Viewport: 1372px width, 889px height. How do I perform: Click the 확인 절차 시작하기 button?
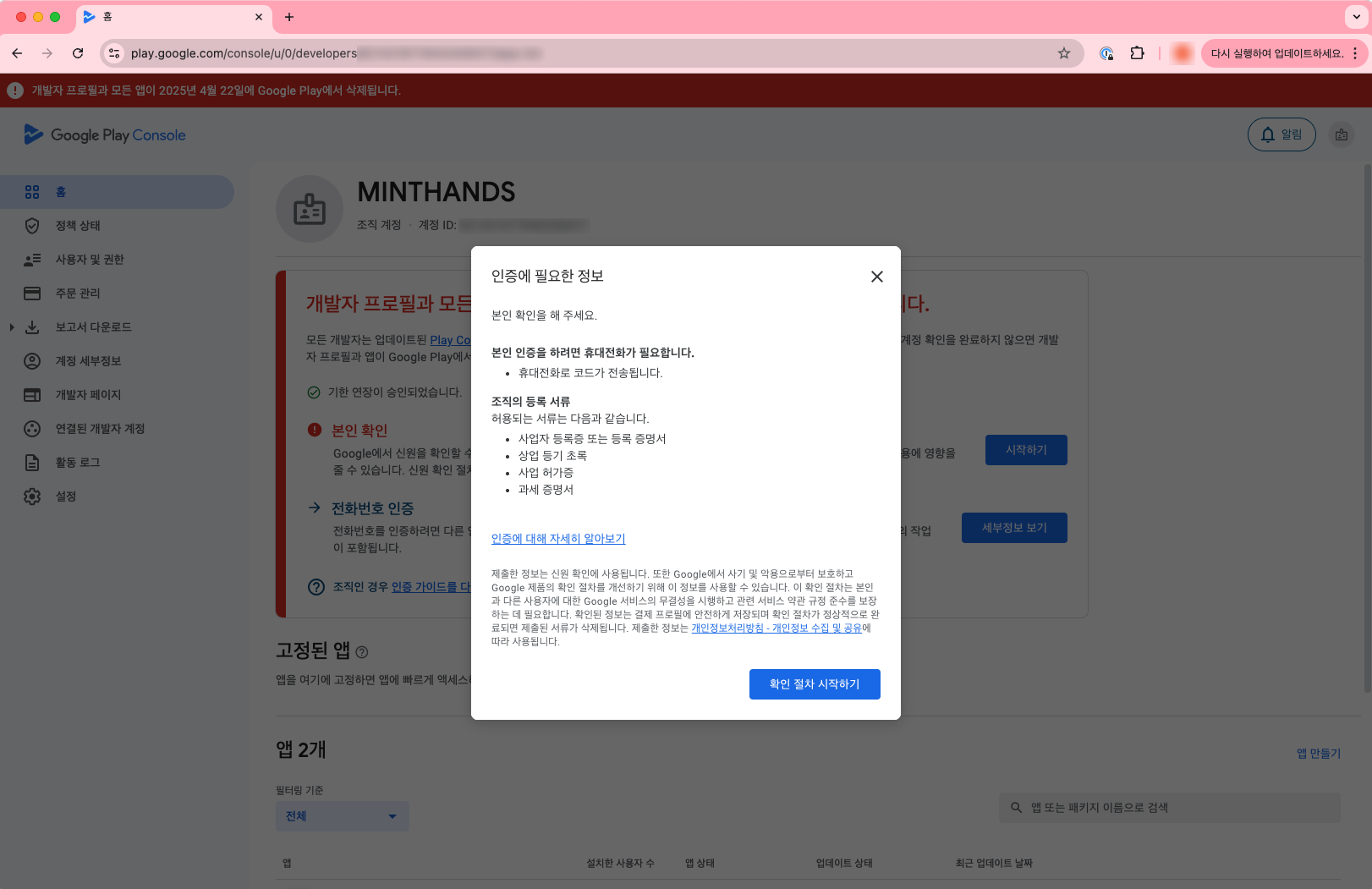point(815,684)
